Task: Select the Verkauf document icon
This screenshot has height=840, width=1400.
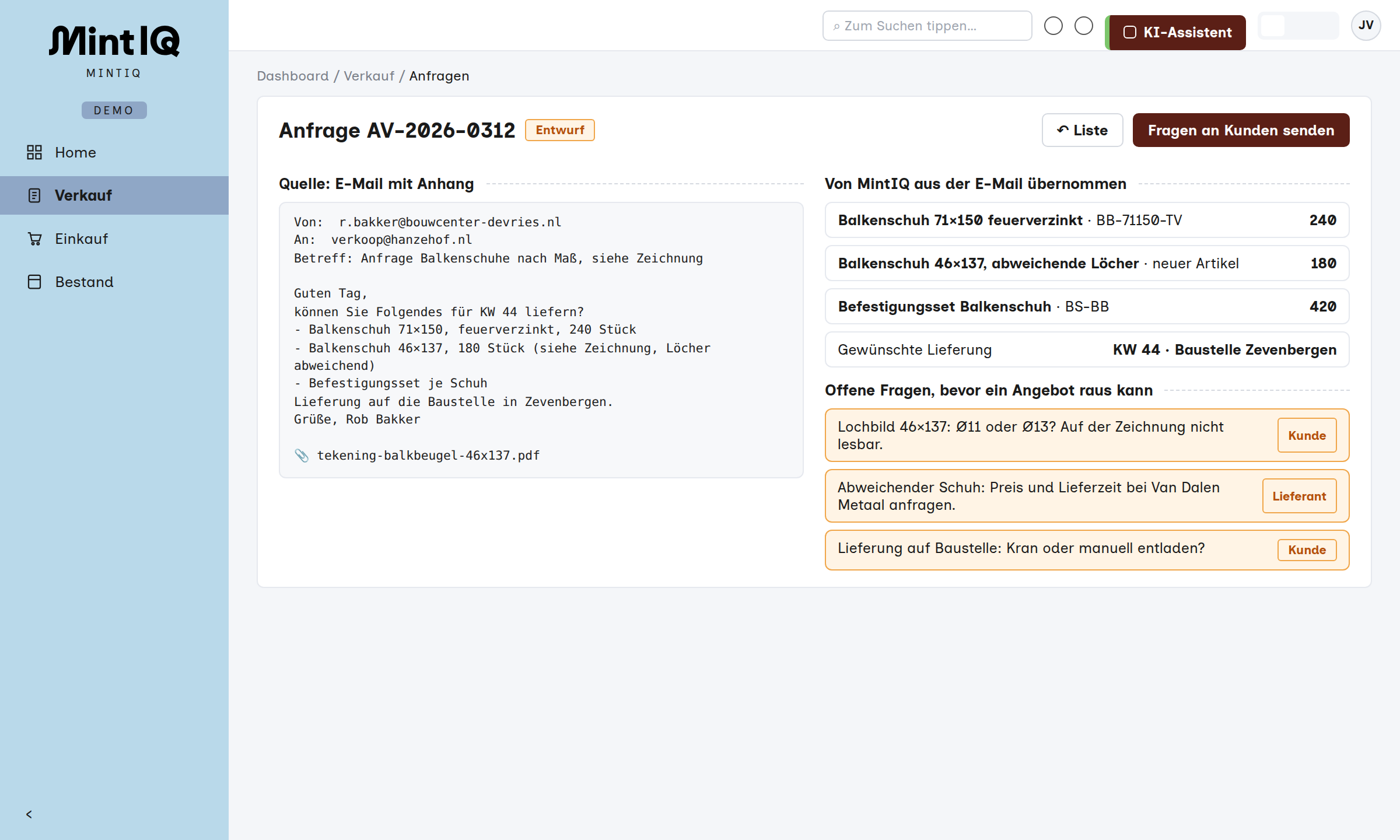Action: click(34, 195)
